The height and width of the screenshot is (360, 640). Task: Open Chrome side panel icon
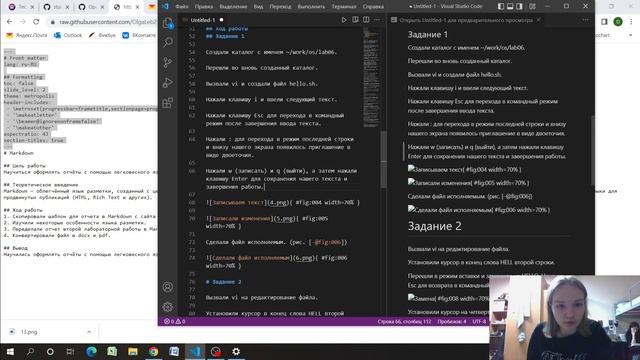[x=604, y=22]
